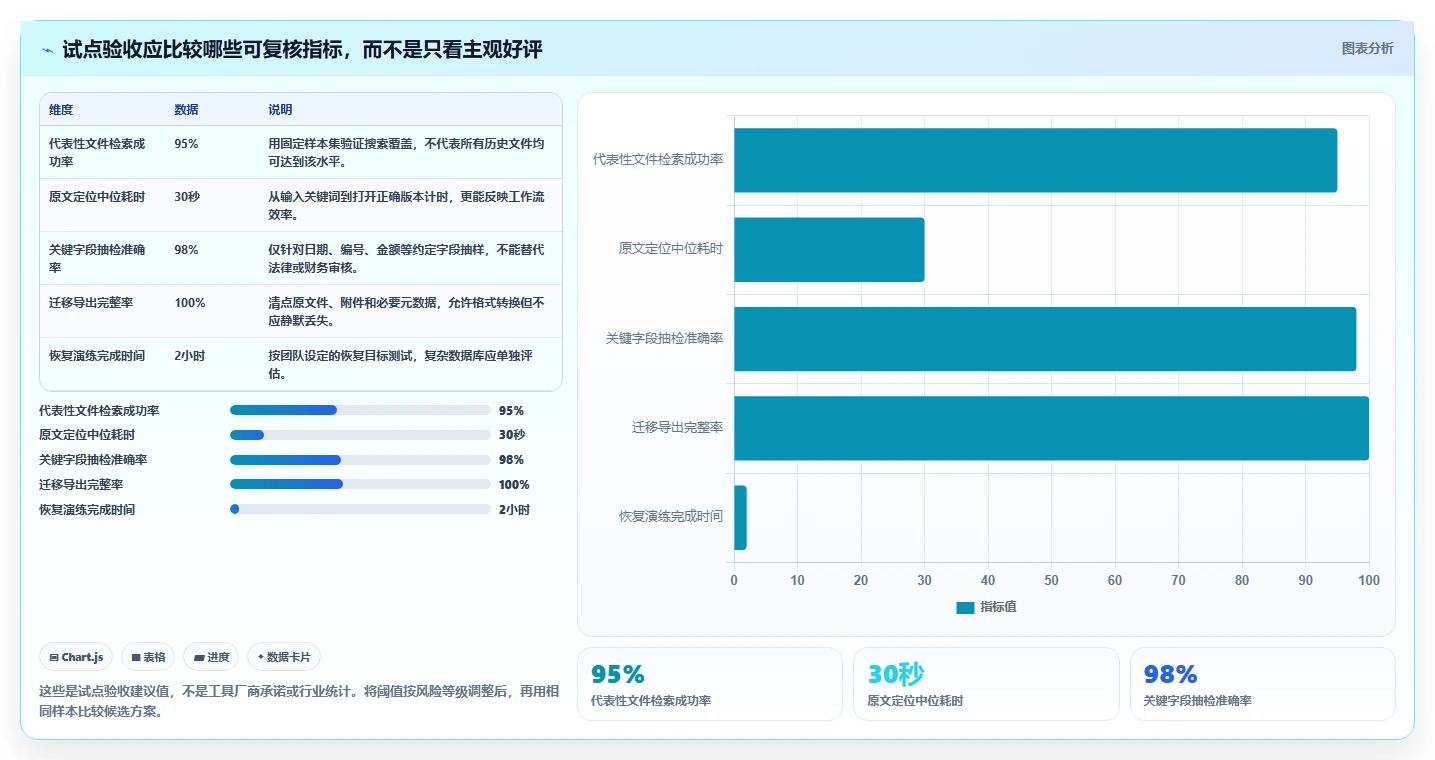Click the description starting 用固定样本集验证搜索覆盖
The width and height of the screenshot is (1435, 760).
407,153
